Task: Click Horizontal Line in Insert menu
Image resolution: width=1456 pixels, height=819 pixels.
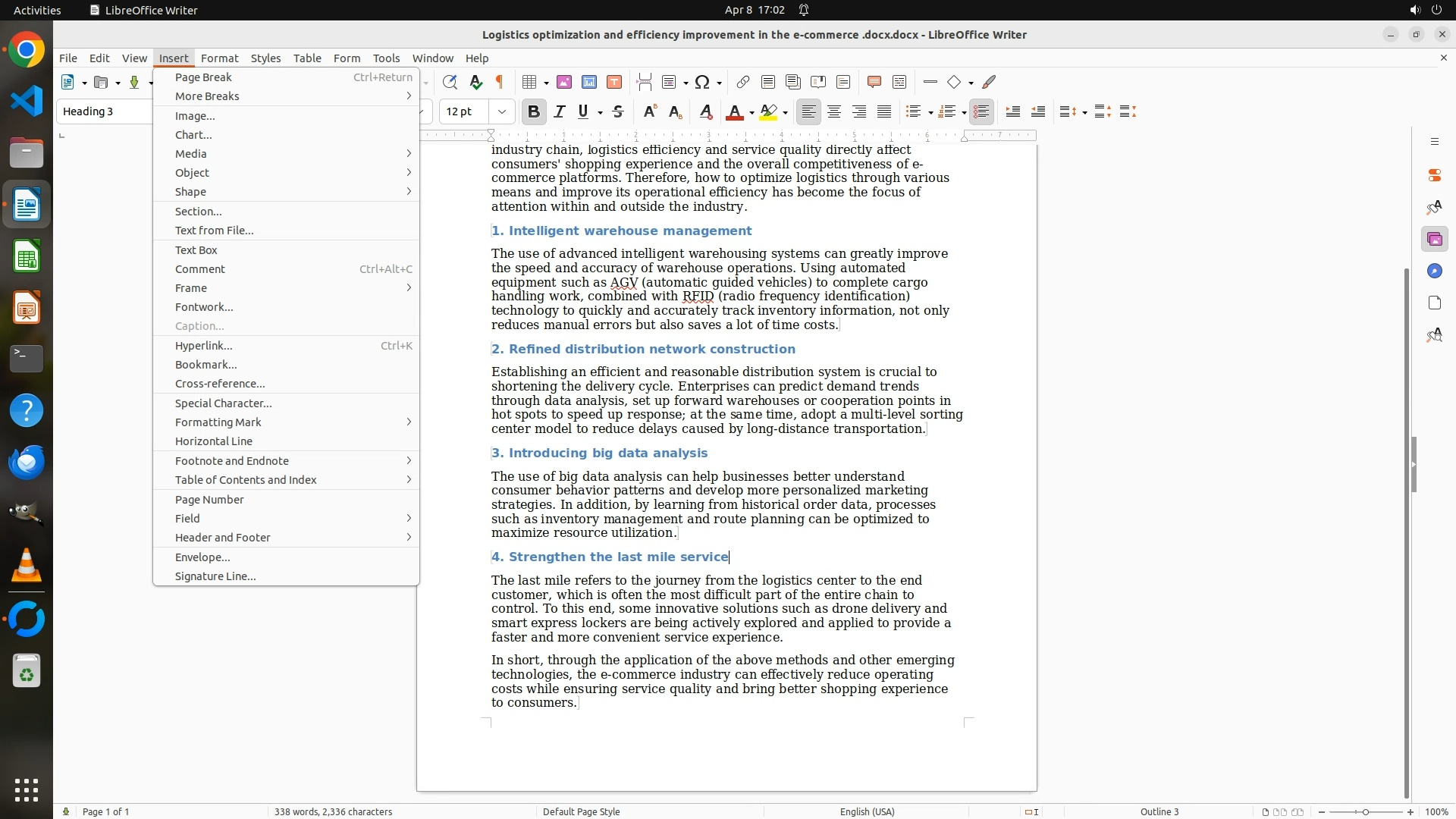Action: click(x=214, y=441)
